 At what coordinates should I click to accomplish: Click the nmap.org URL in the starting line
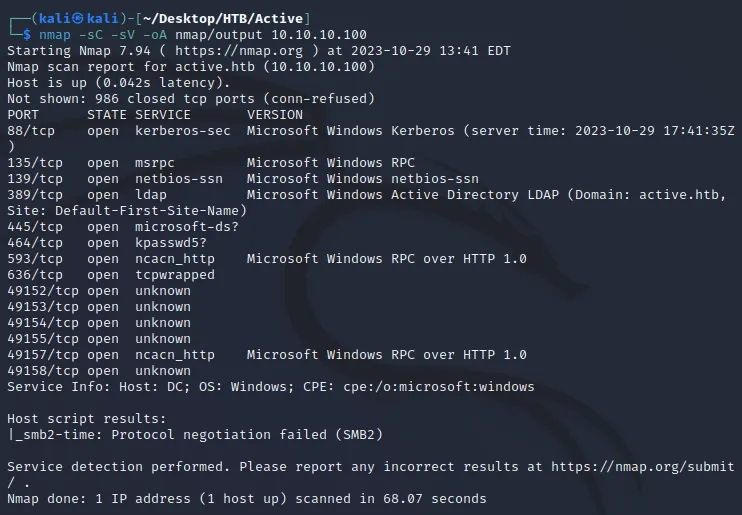(238, 51)
